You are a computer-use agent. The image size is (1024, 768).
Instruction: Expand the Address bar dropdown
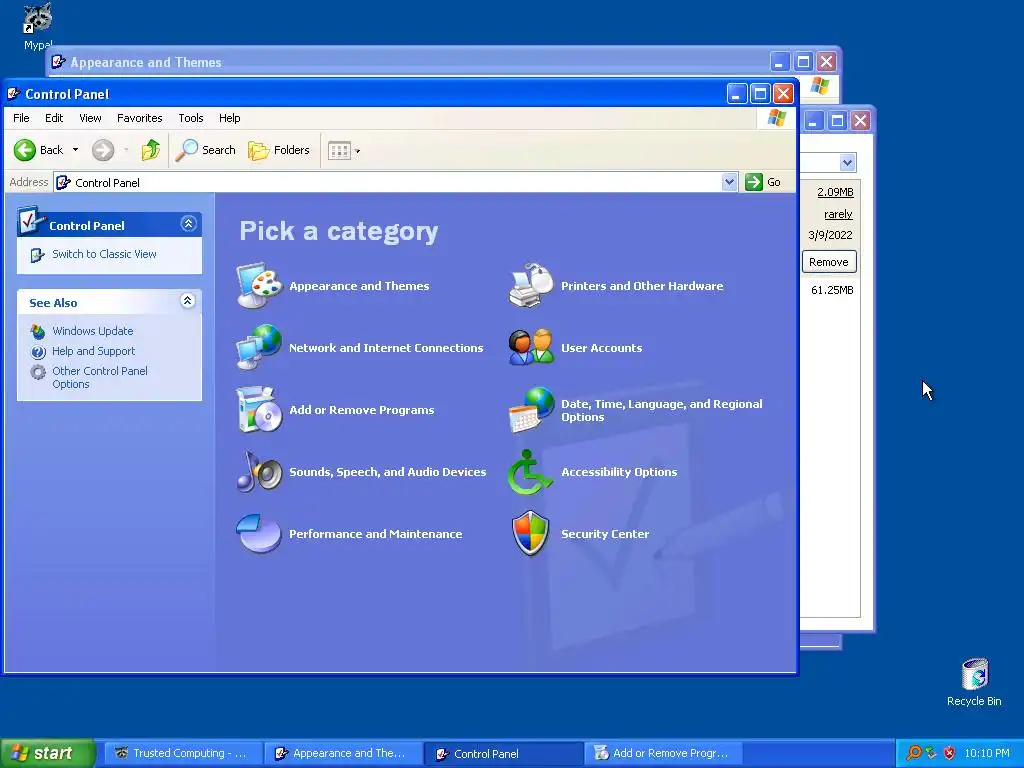coord(729,182)
